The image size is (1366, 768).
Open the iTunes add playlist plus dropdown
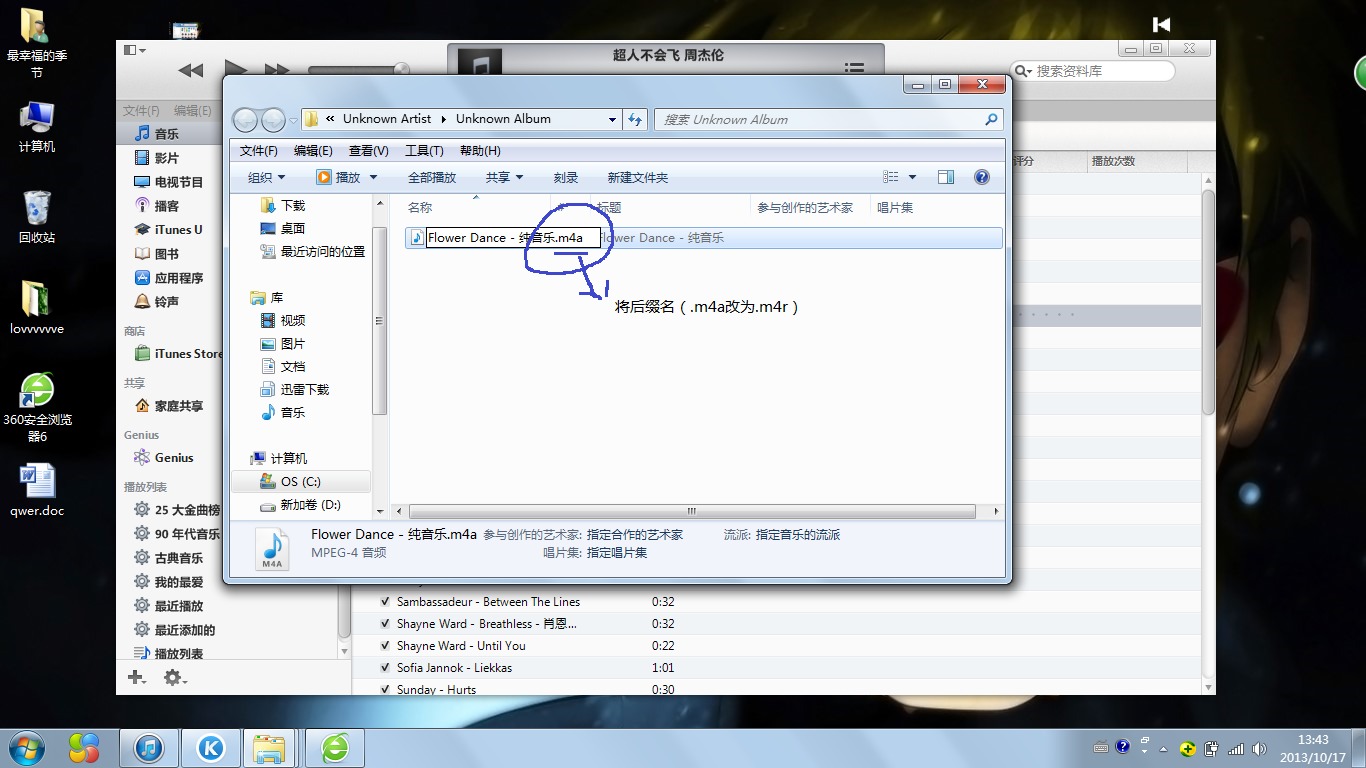tap(137, 678)
